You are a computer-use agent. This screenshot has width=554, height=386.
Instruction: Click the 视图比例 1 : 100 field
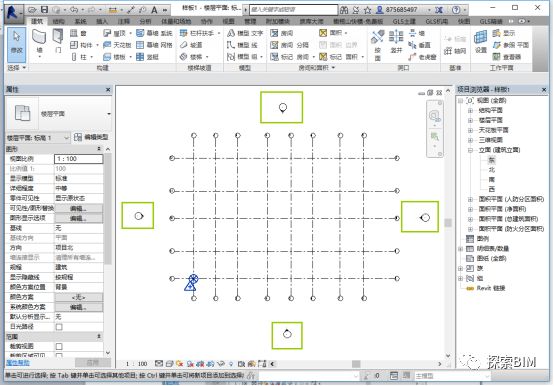(x=79, y=159)
